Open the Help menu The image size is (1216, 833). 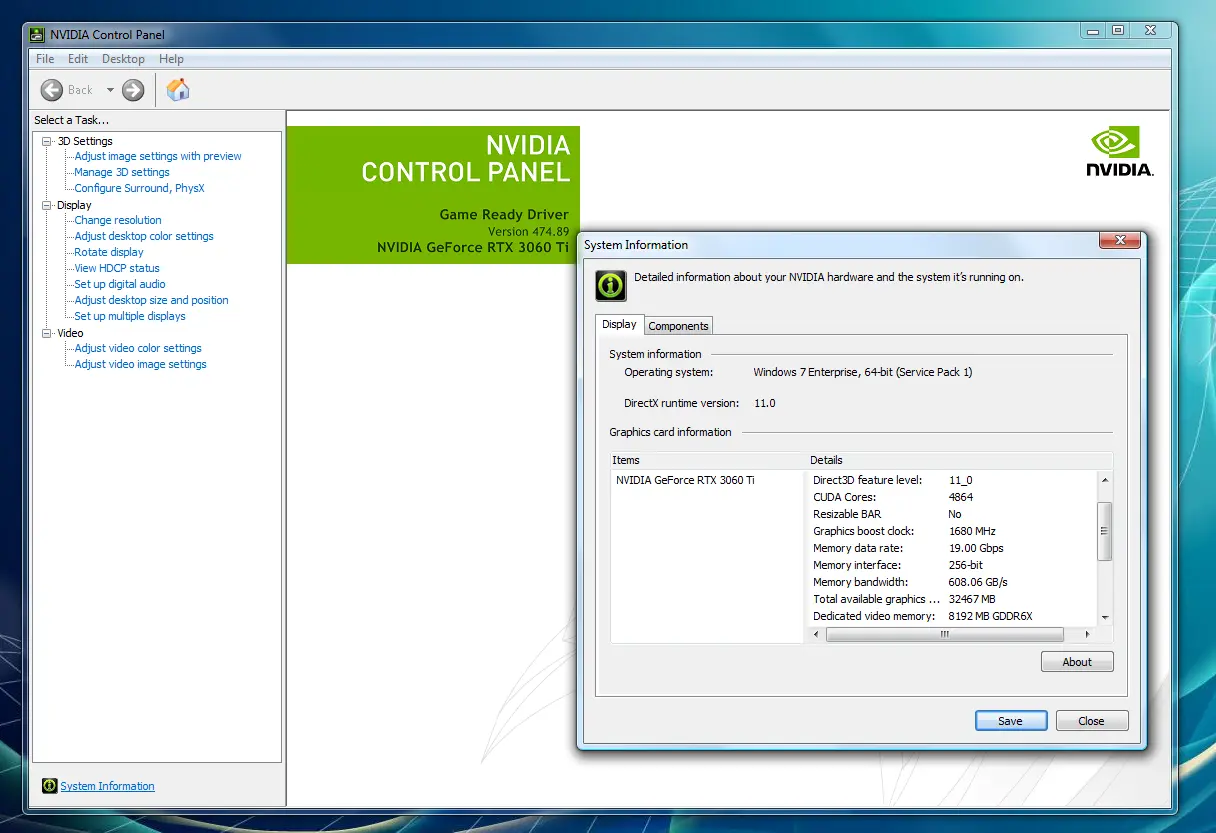(171, 59)
